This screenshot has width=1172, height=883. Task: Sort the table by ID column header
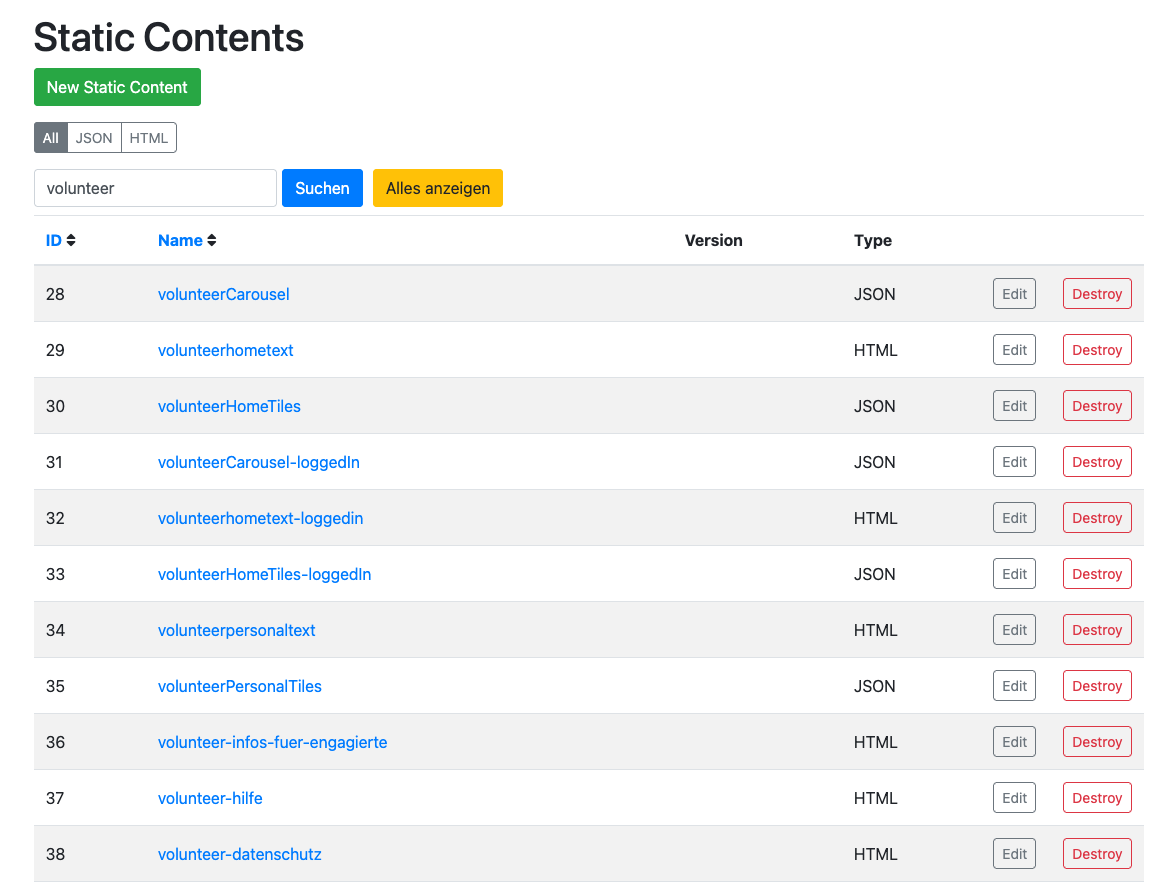point(54,240)
